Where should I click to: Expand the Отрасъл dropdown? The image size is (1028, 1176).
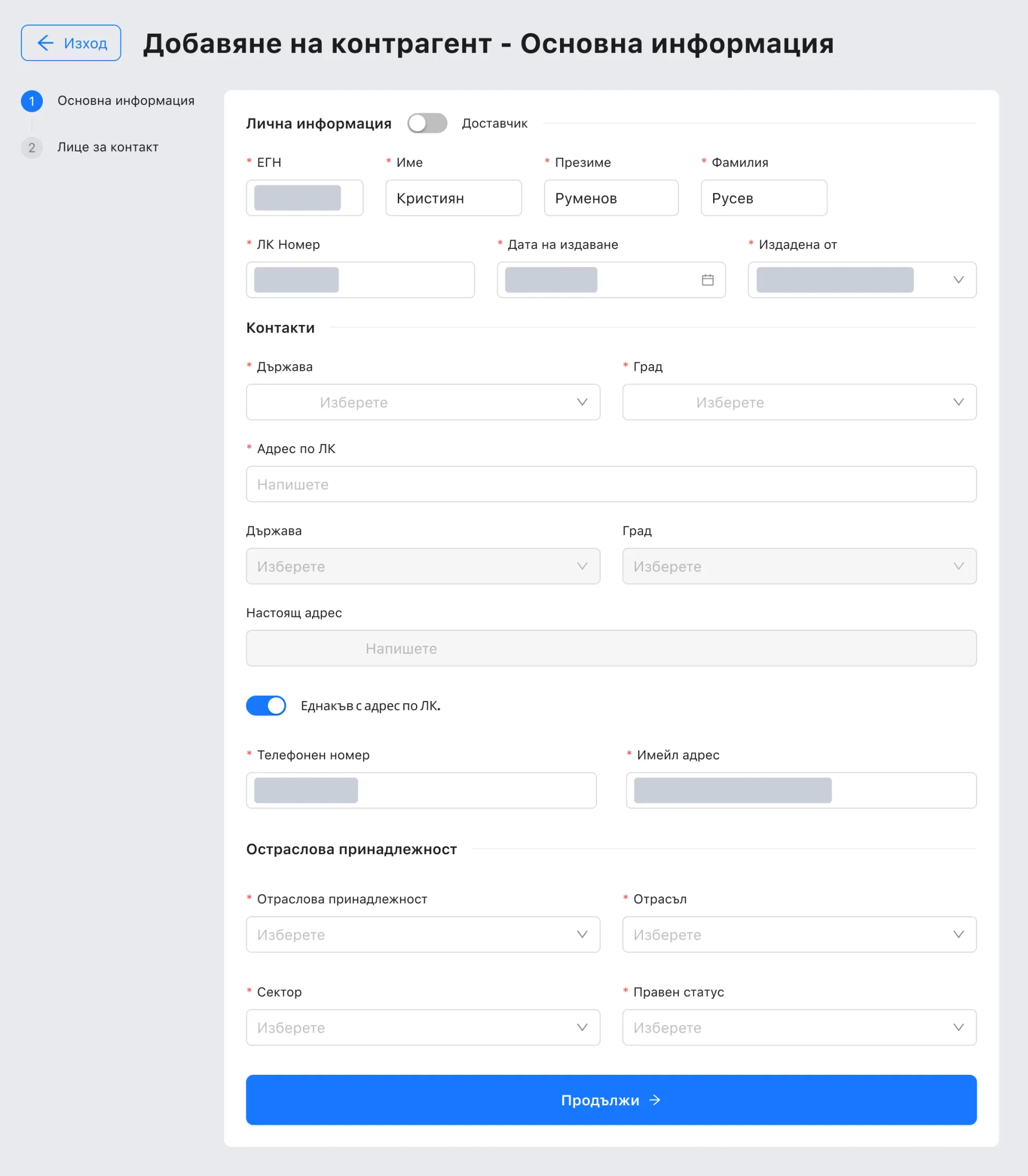click(x=799, y=934)
